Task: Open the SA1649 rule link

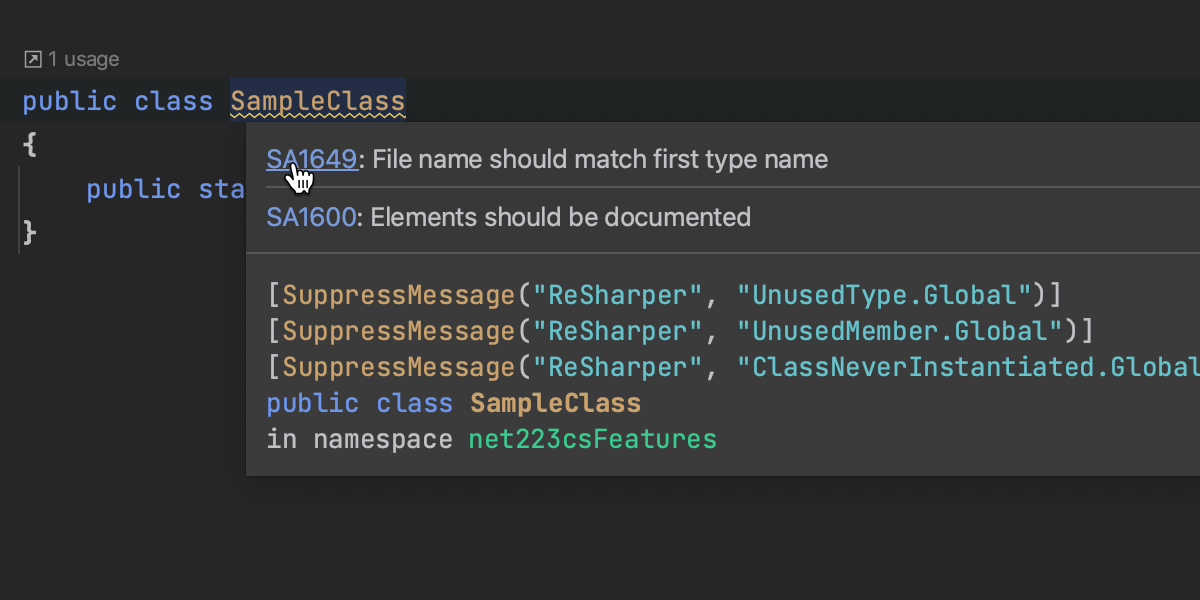Action: (x=311, y=159)
